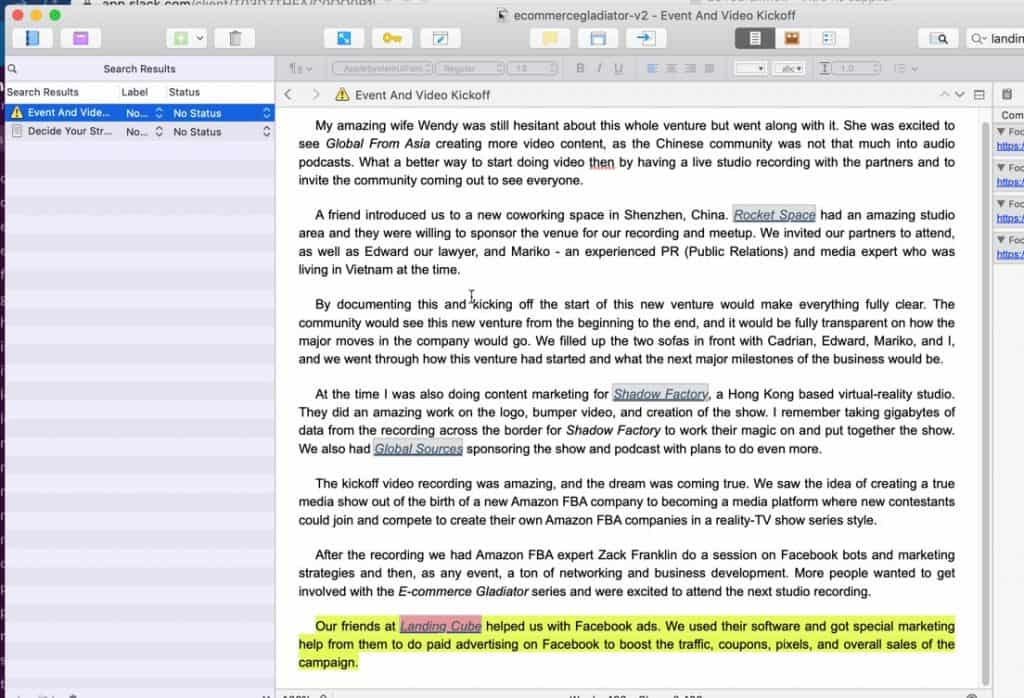
Task: Open the Landing Cube link
Action: pos(441,626)
